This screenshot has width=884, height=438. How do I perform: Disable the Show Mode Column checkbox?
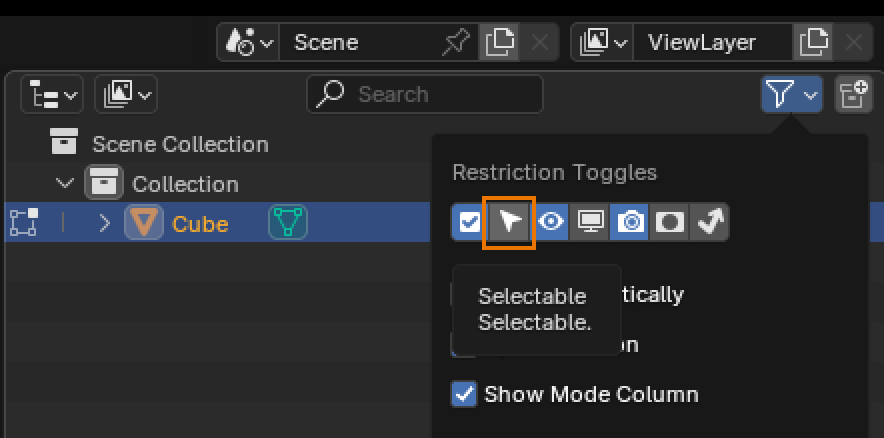pos(465,394)
